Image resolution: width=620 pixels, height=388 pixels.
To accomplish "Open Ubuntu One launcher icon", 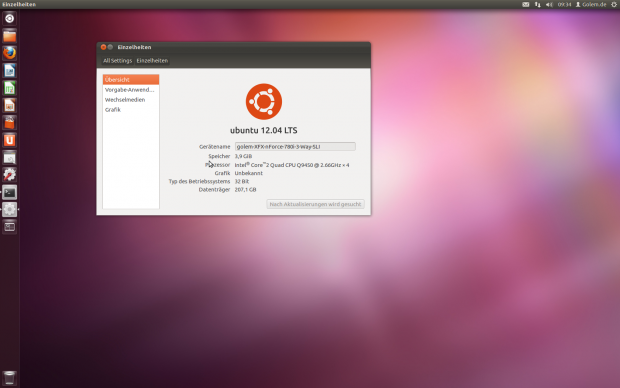I will [9, 140].
